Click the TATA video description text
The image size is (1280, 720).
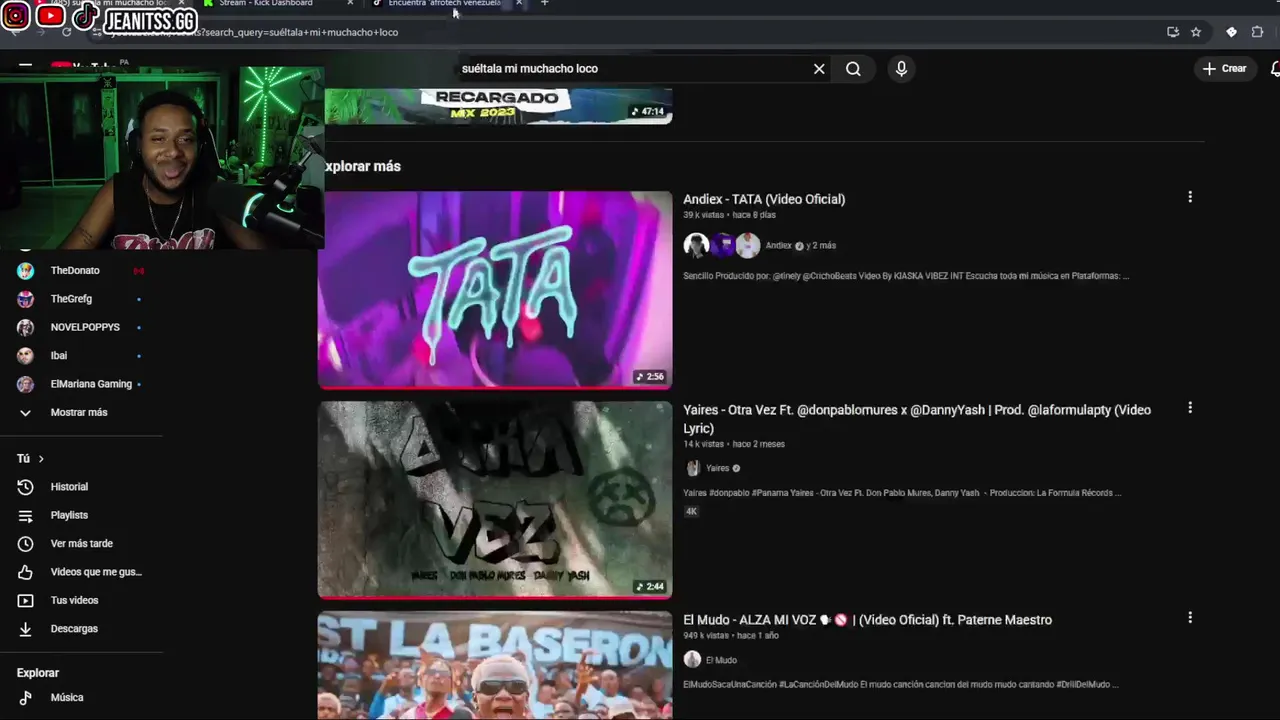click(906, 276)
